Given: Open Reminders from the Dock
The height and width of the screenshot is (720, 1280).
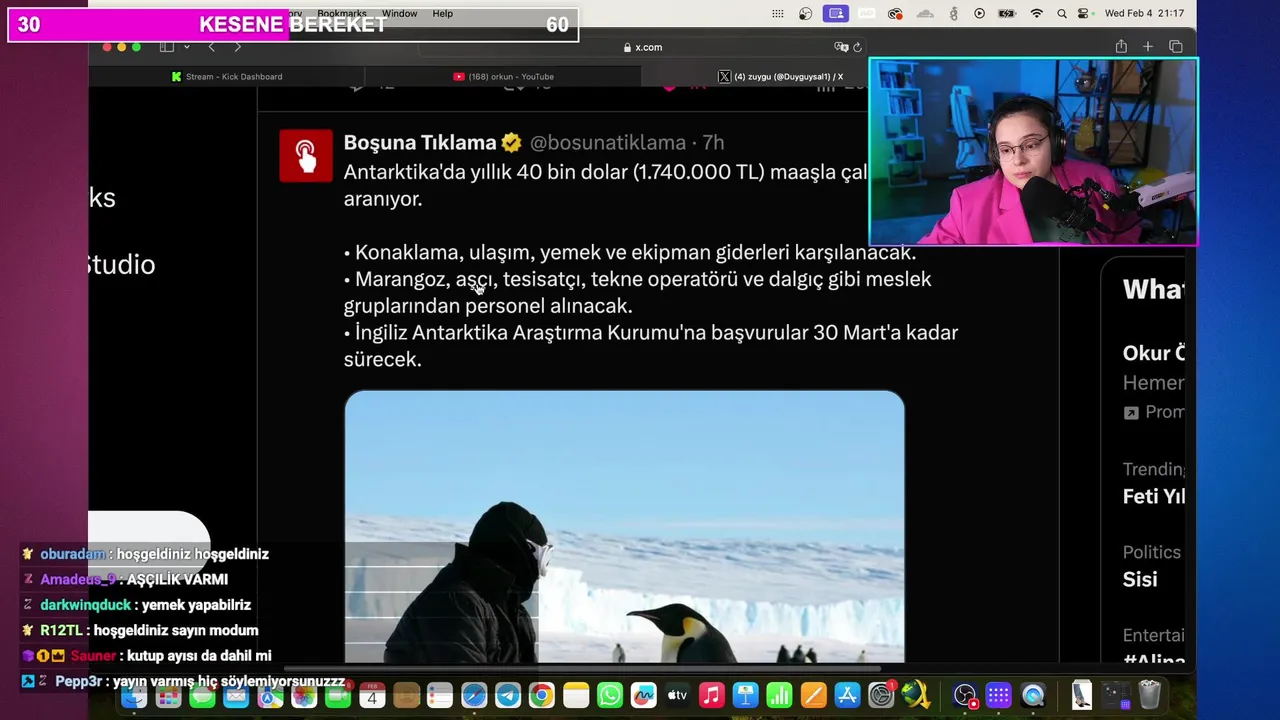Looking at the screenshot, I should click(440, 695).
